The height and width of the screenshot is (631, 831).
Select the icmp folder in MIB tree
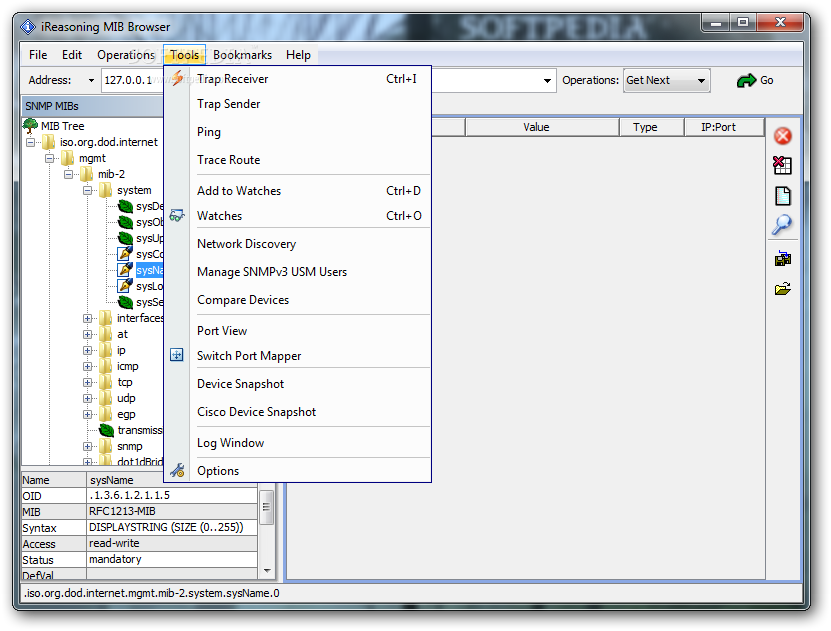[x=128, y=367]
